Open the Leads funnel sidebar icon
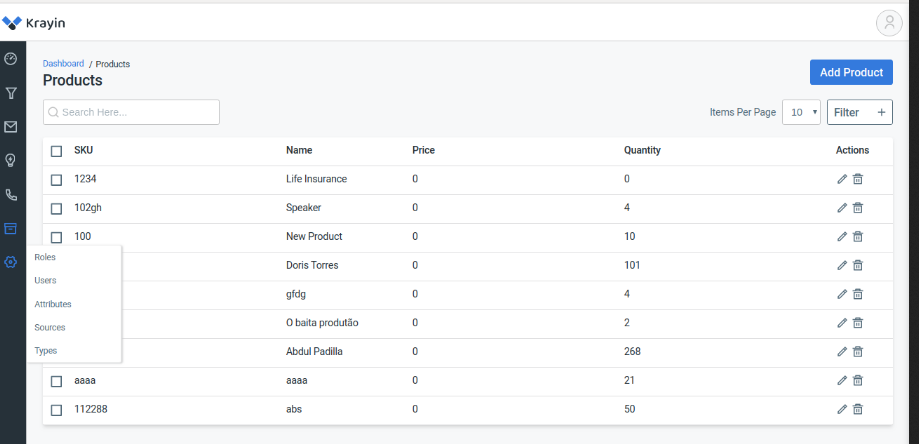 (11, 93)
